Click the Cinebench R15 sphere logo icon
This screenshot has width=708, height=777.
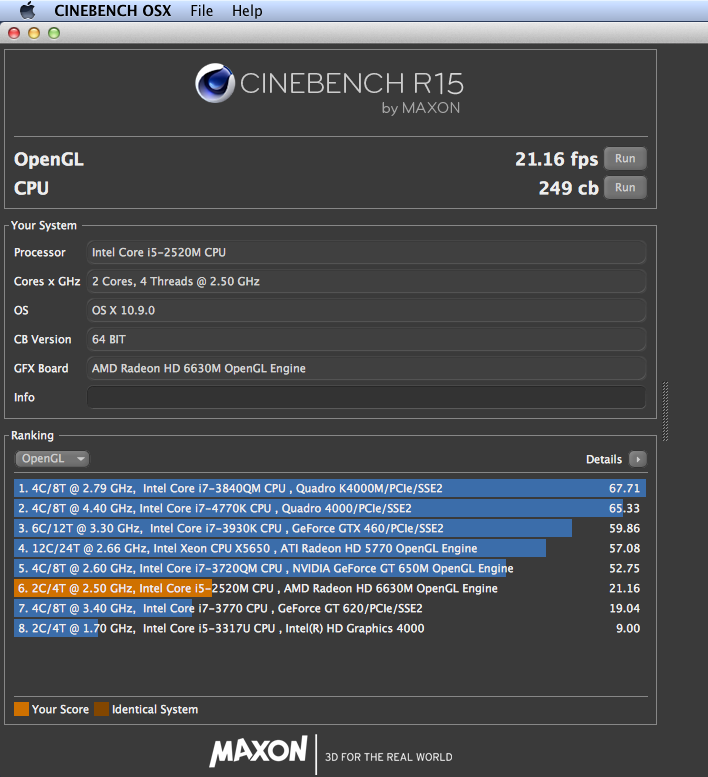[x=215, y=83]
